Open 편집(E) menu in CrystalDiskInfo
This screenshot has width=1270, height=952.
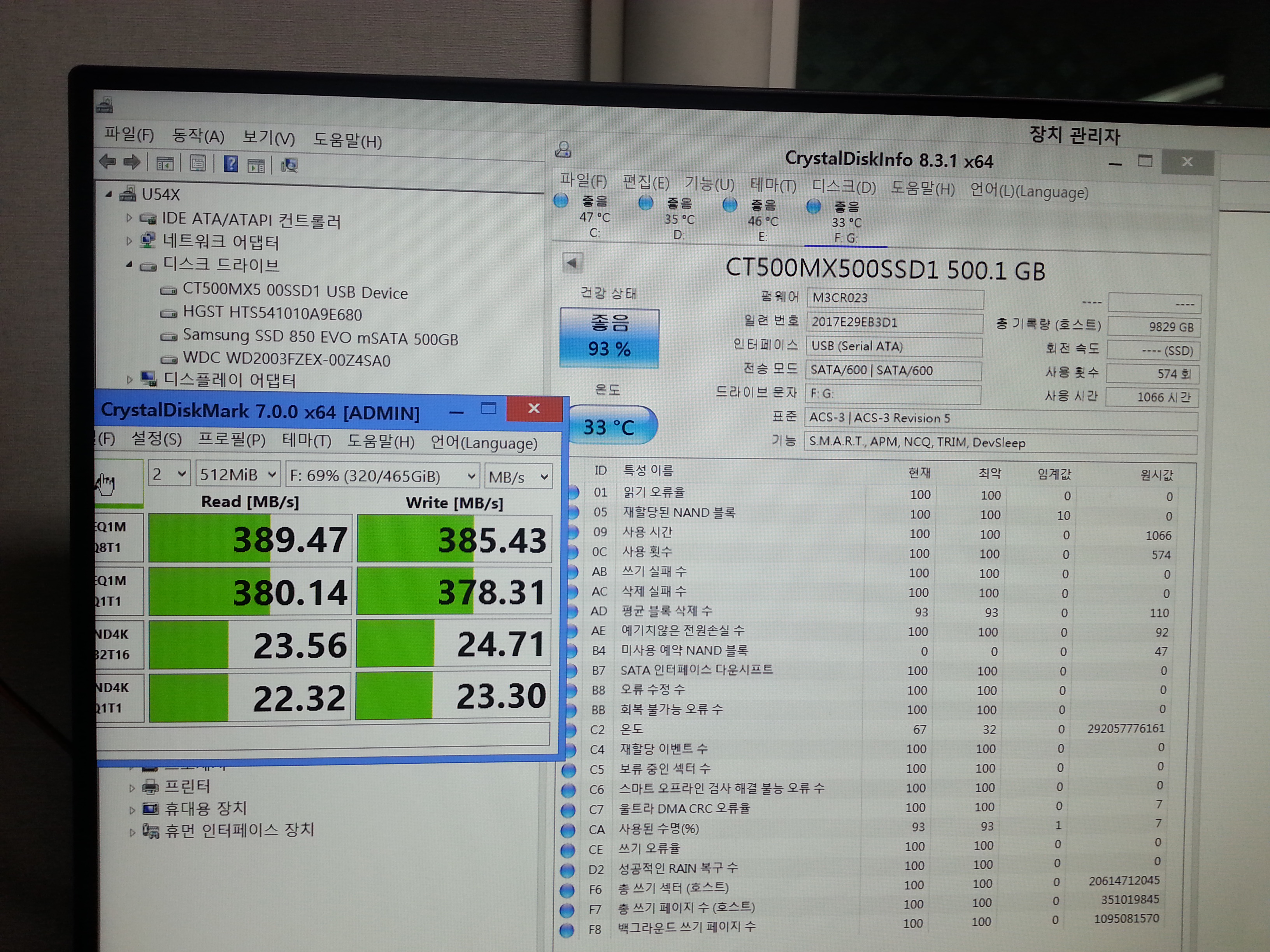[646, 182]
